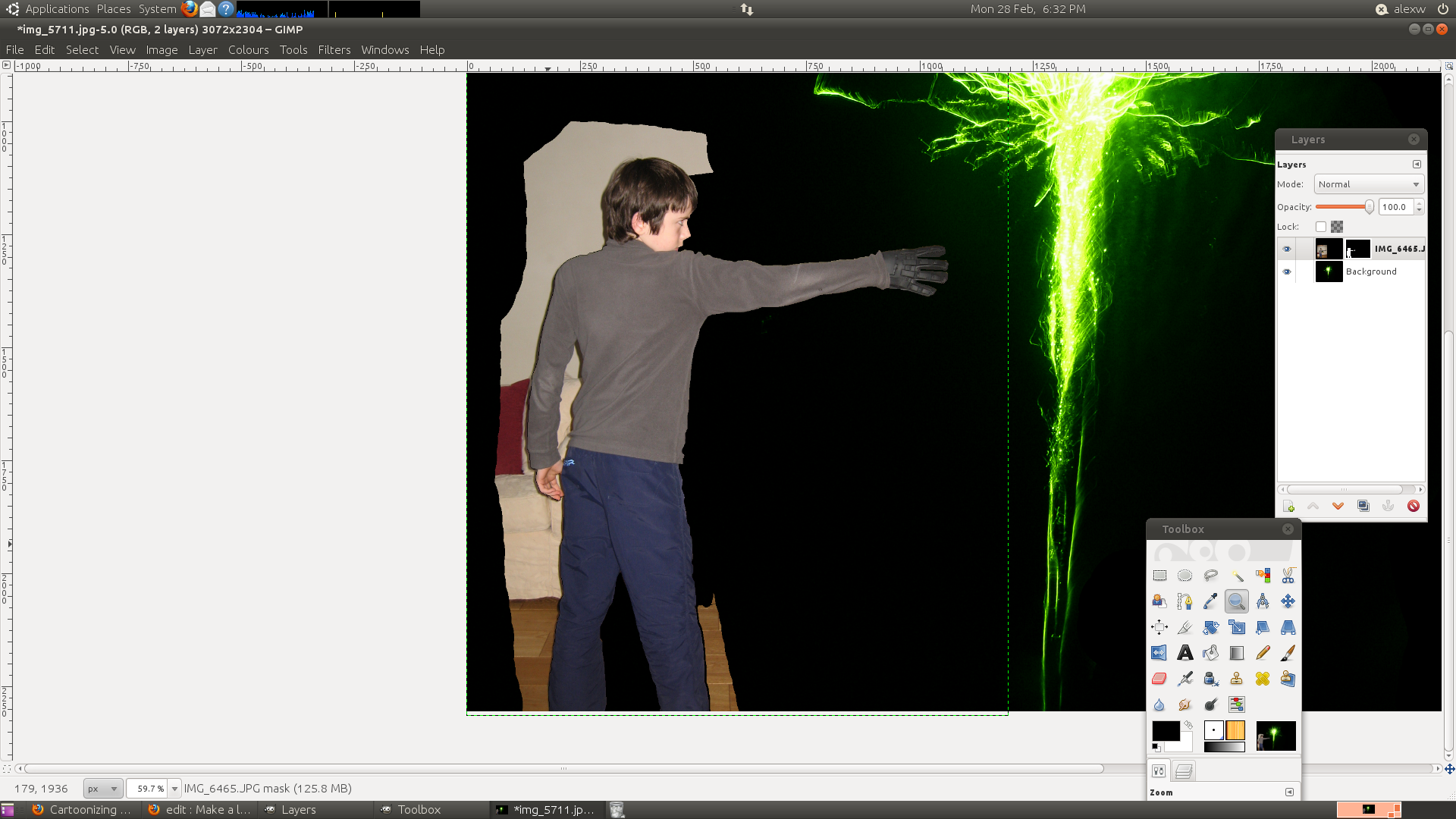Select the Zoom magnifier tool
This screenshot has width=1456, height=819.
coord(1237,601)
